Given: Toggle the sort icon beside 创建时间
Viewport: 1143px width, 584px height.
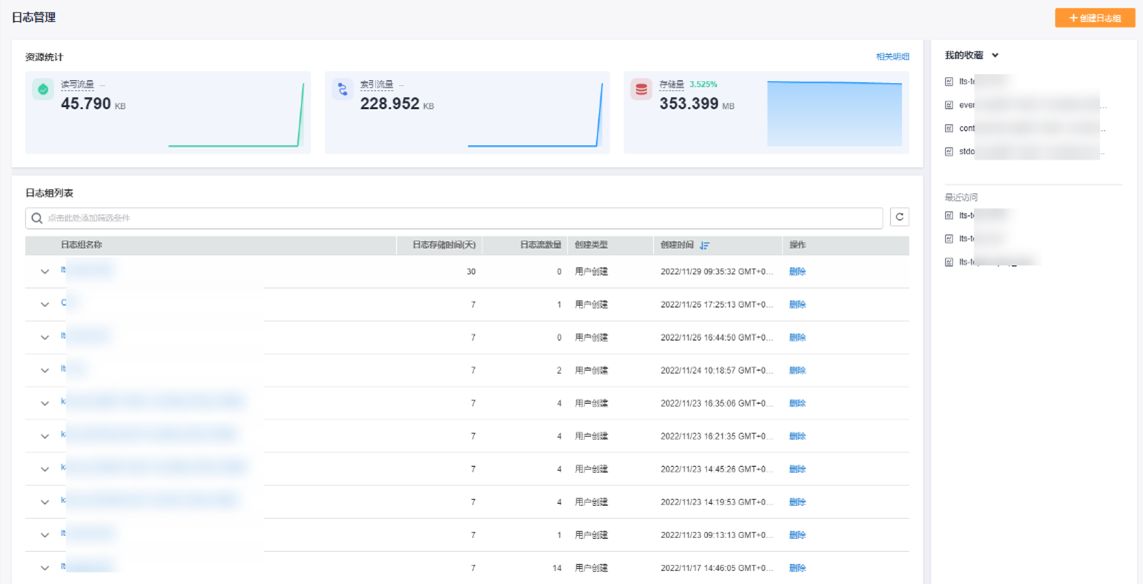Looking at the screenshot, I should coord(705,245).
